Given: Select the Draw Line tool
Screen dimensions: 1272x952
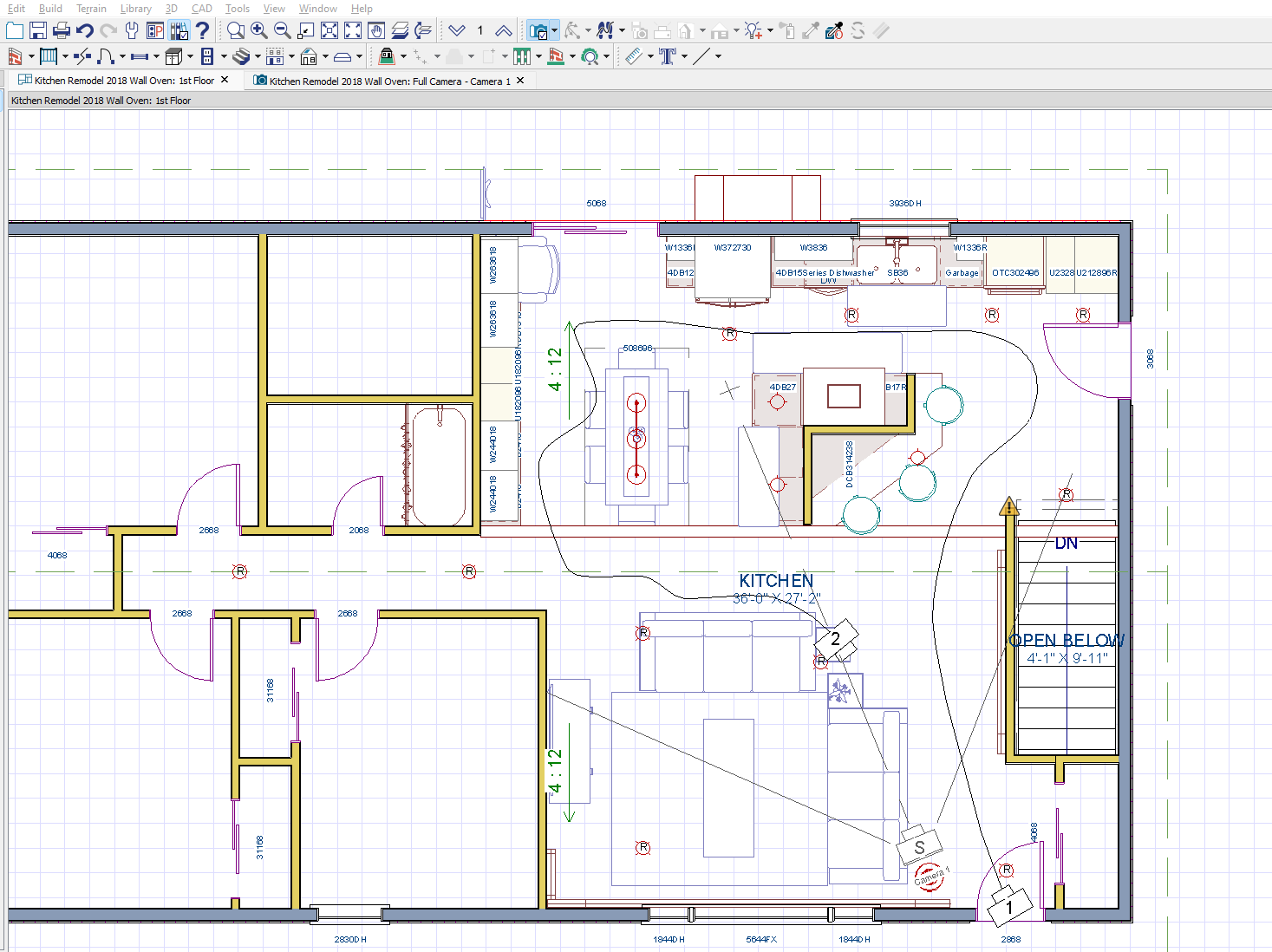Looking at the screenshot, I should click(701, 56).
